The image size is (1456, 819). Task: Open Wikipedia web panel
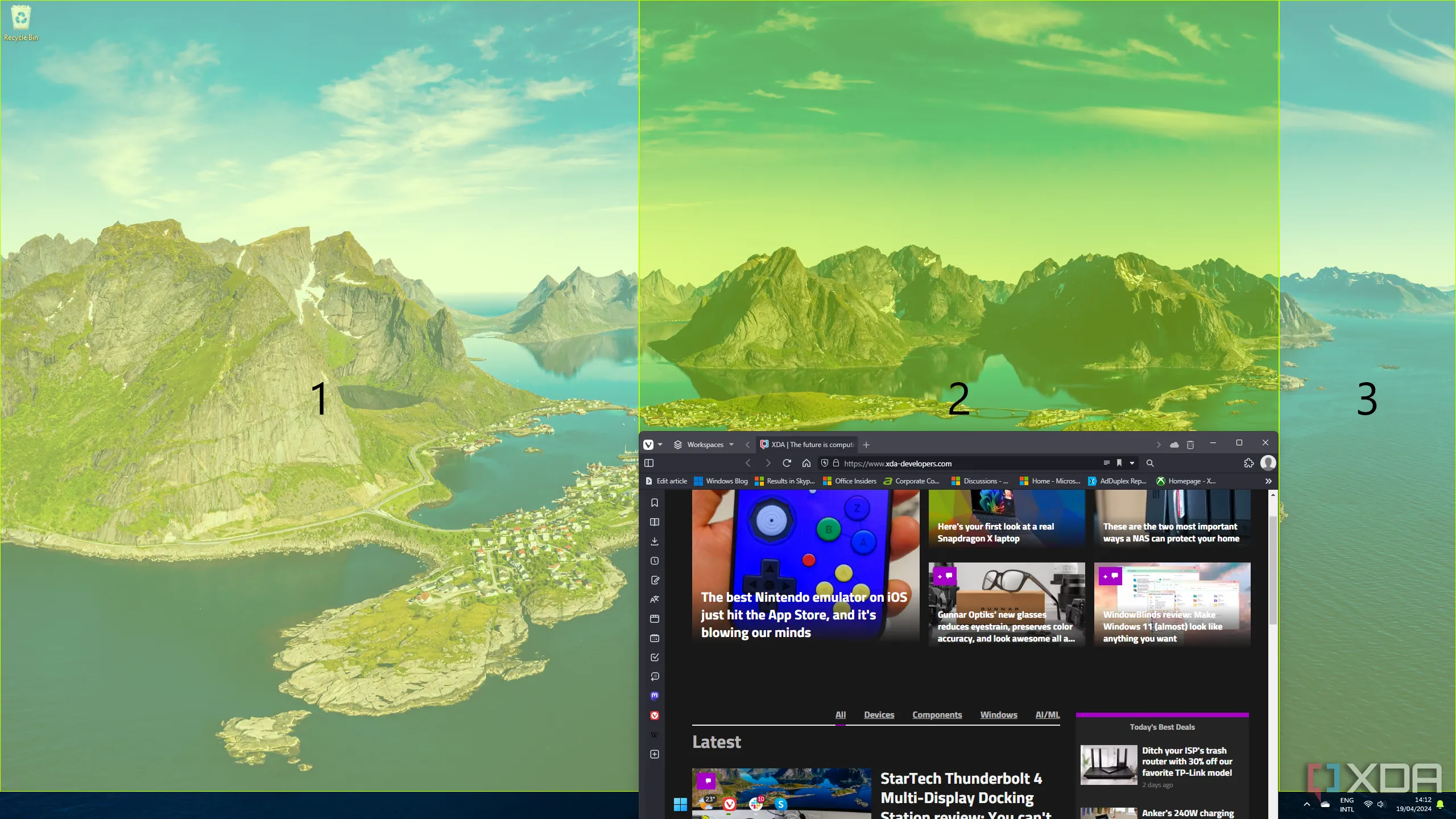click(655, 735)
